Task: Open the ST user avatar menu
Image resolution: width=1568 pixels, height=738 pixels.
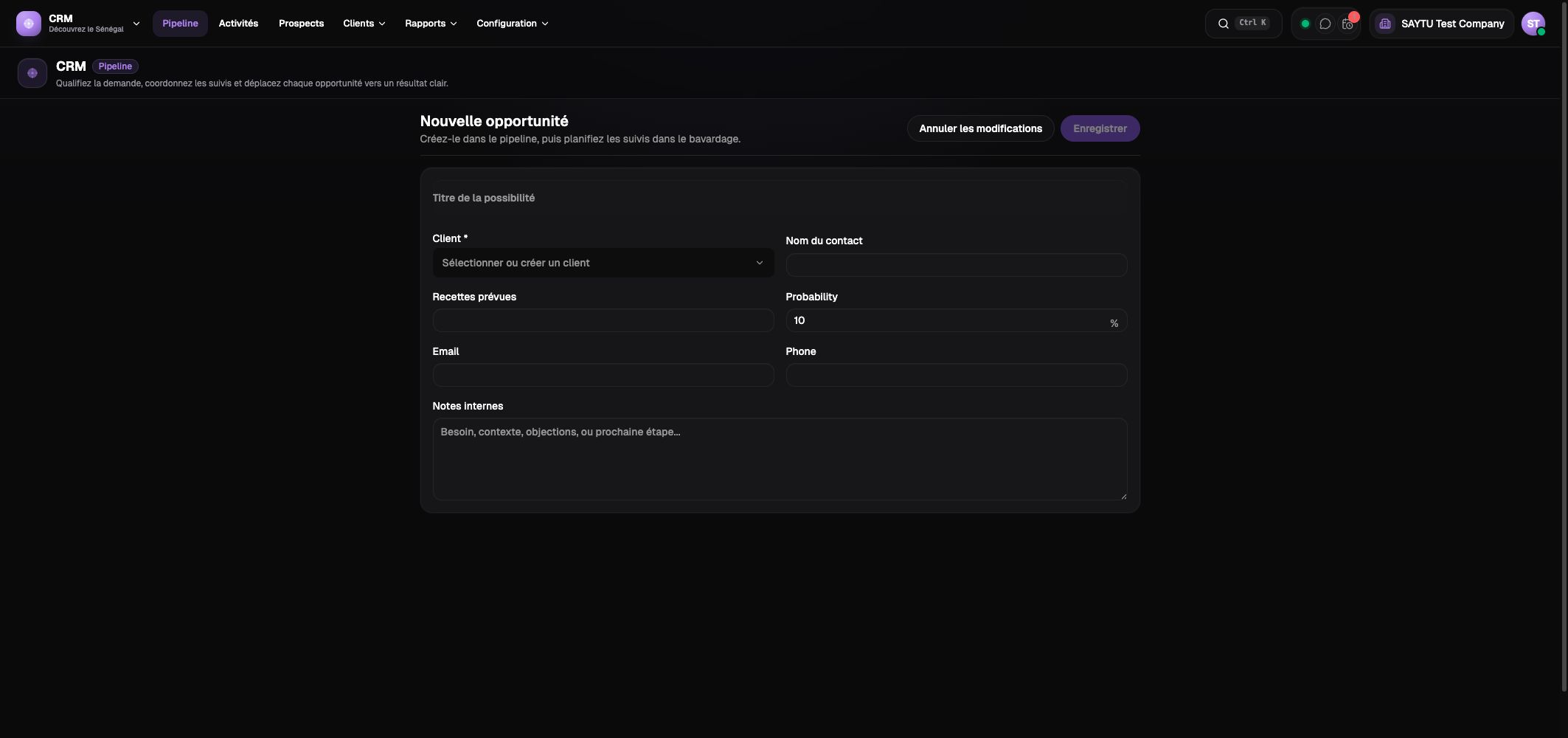Action: [1533, 24]
